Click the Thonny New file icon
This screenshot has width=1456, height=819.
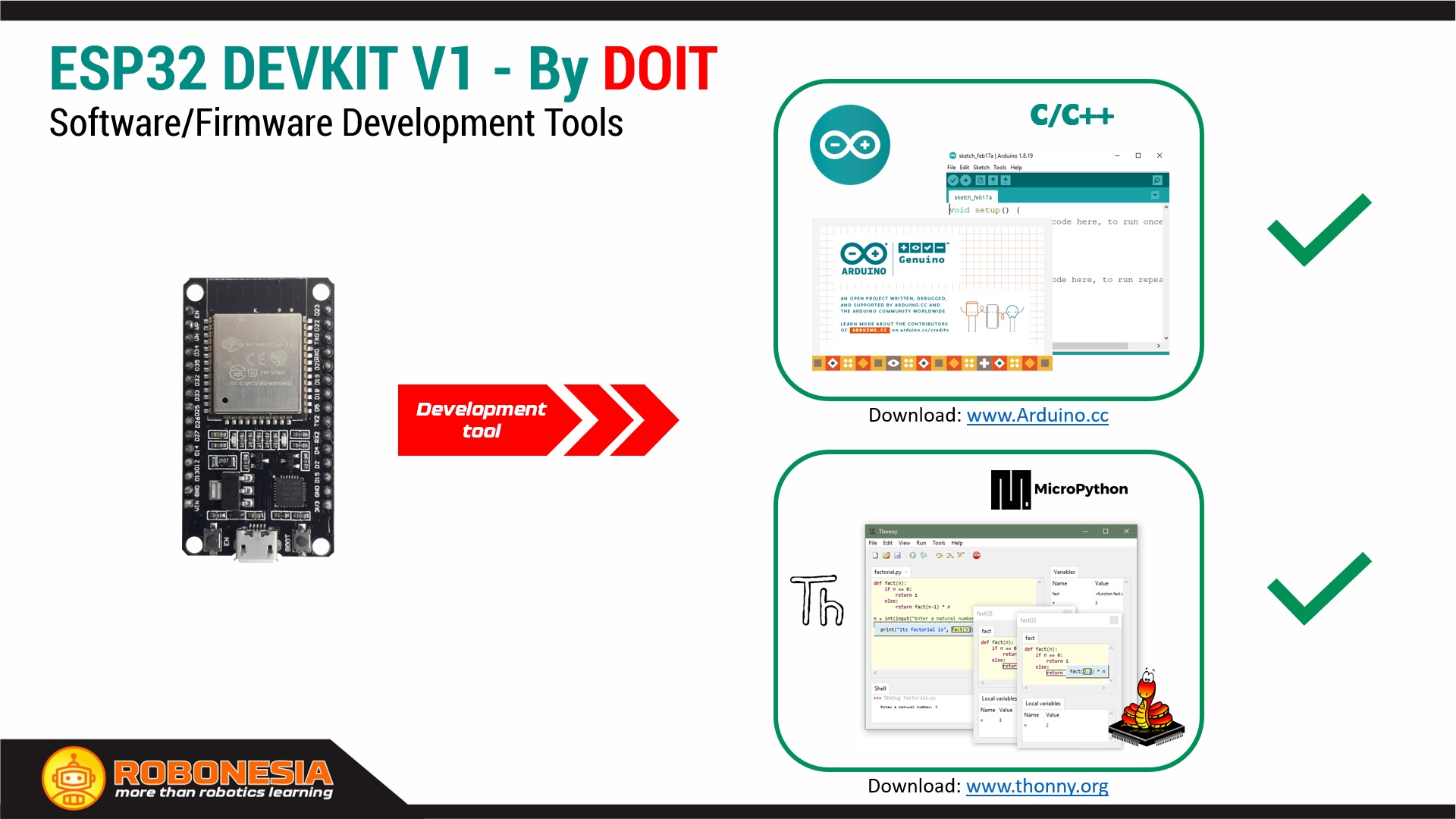[875, 555]
